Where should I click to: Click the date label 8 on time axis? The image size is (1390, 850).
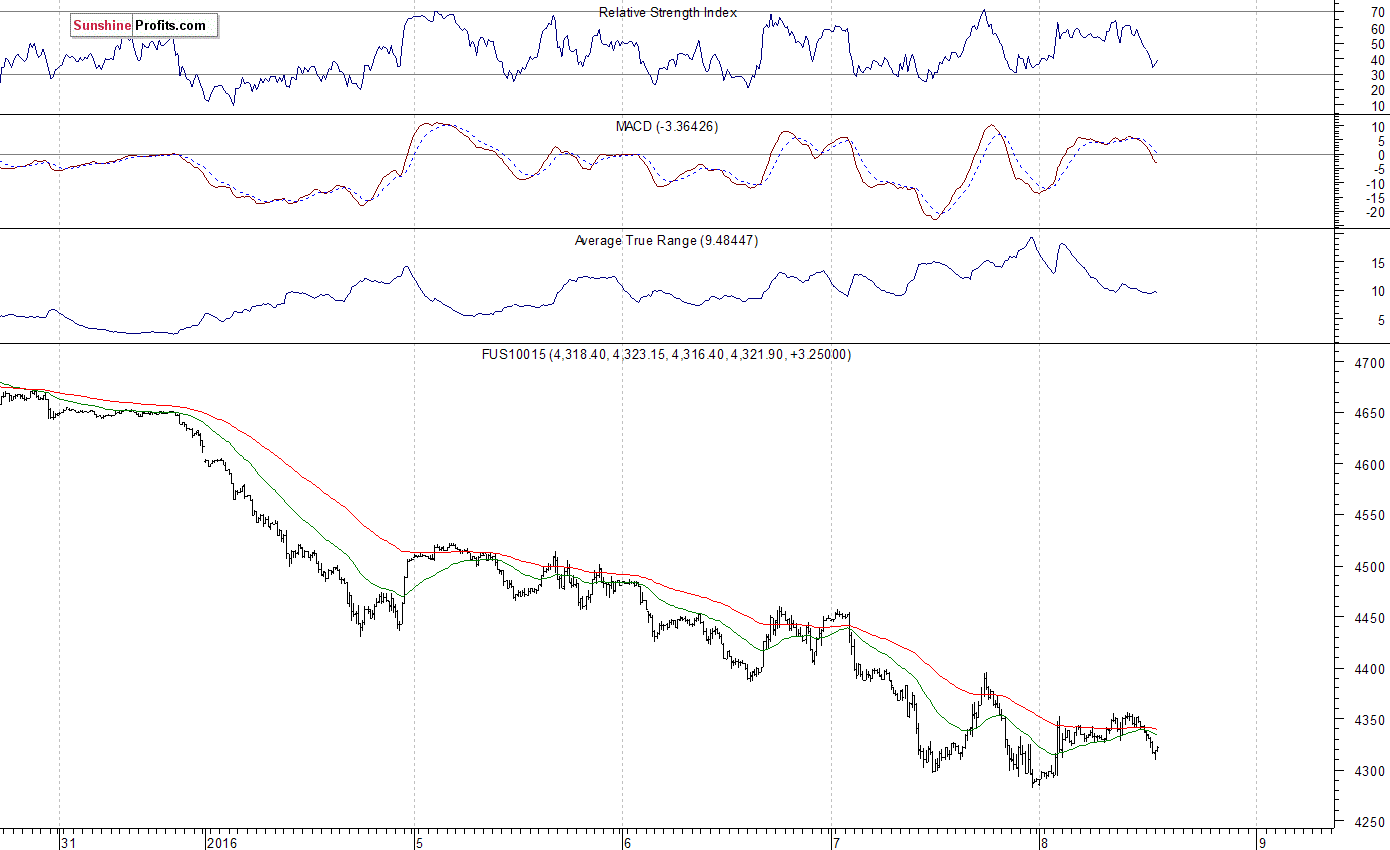pos(1045,842)
